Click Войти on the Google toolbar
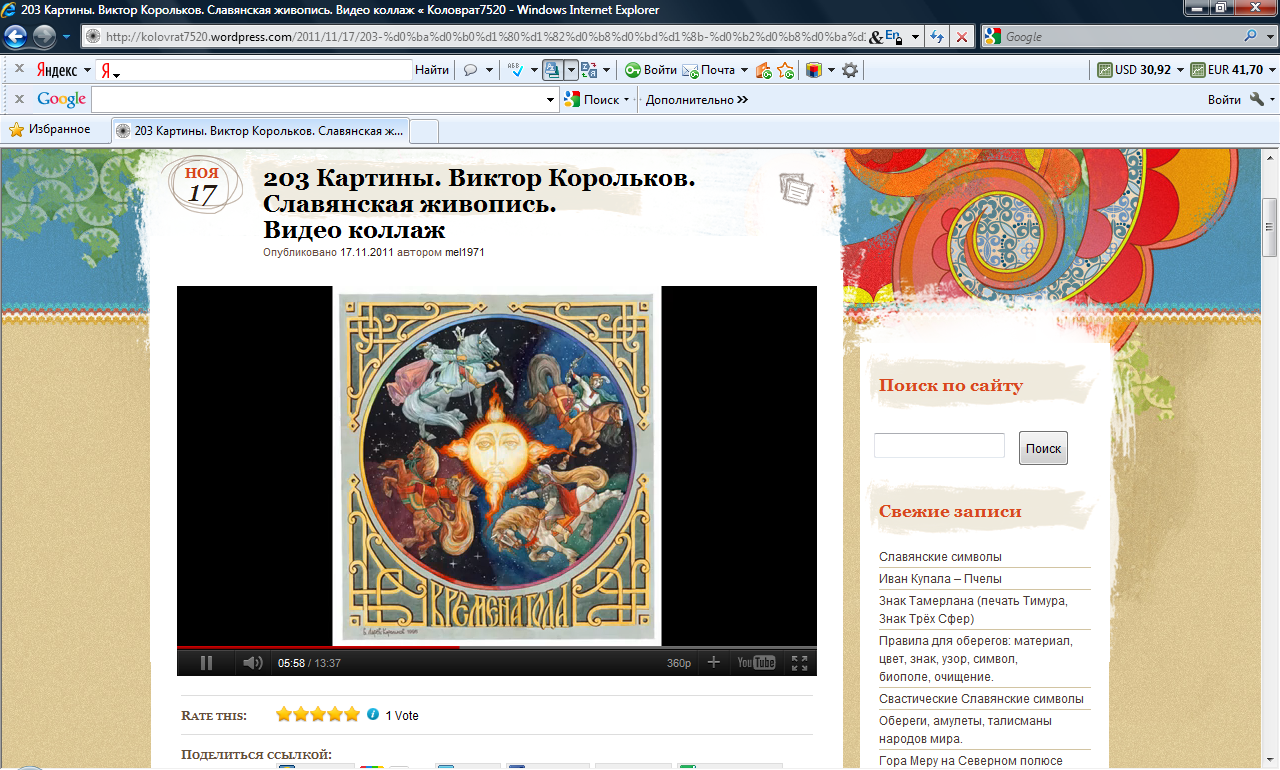Image resolution: width=1280 pixels, height=770 pixels. click(x=1224, y=99)
